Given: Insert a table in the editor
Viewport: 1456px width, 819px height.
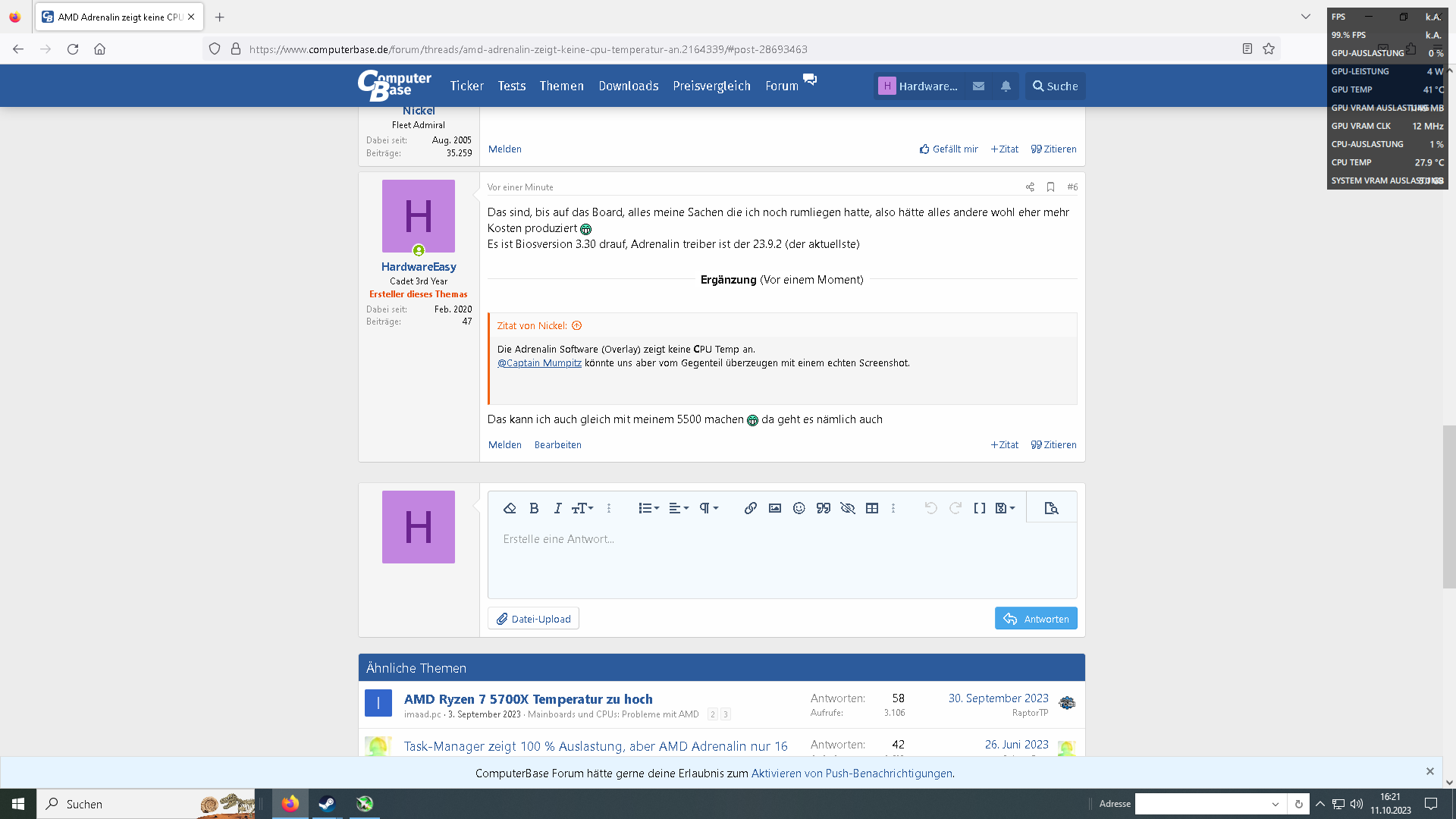Looking at the screenshot, I should [872, 508].
